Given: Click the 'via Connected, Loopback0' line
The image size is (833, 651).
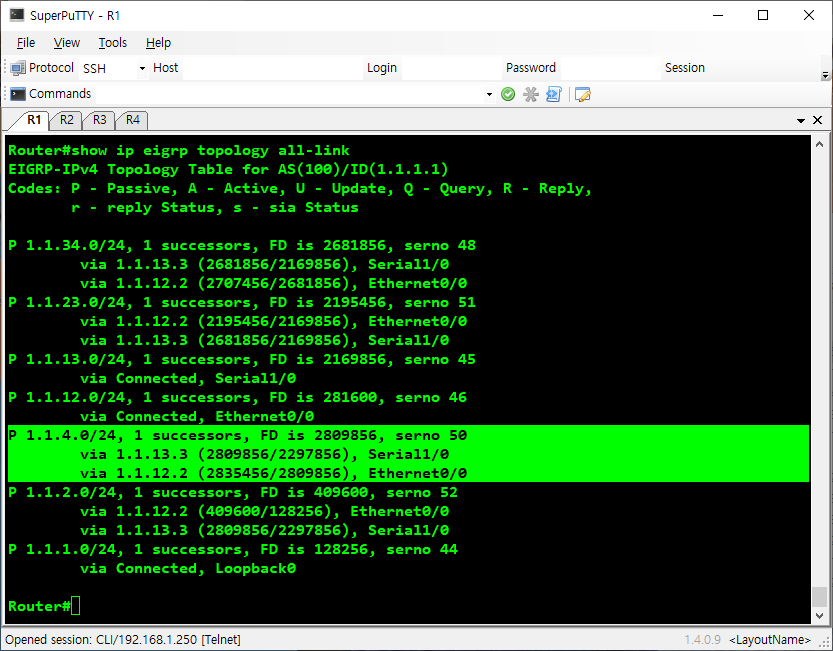Looking at the screenshot, I should point(188,569).
